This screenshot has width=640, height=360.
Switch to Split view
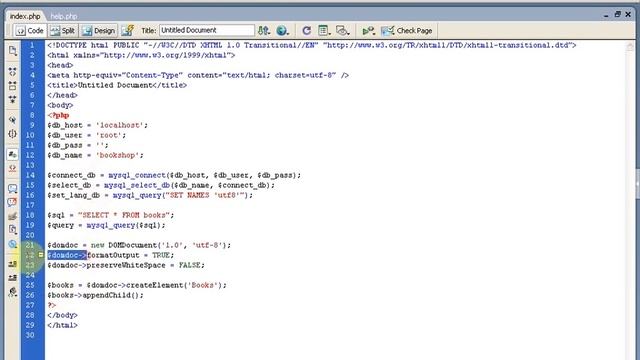tap(62, 31)
